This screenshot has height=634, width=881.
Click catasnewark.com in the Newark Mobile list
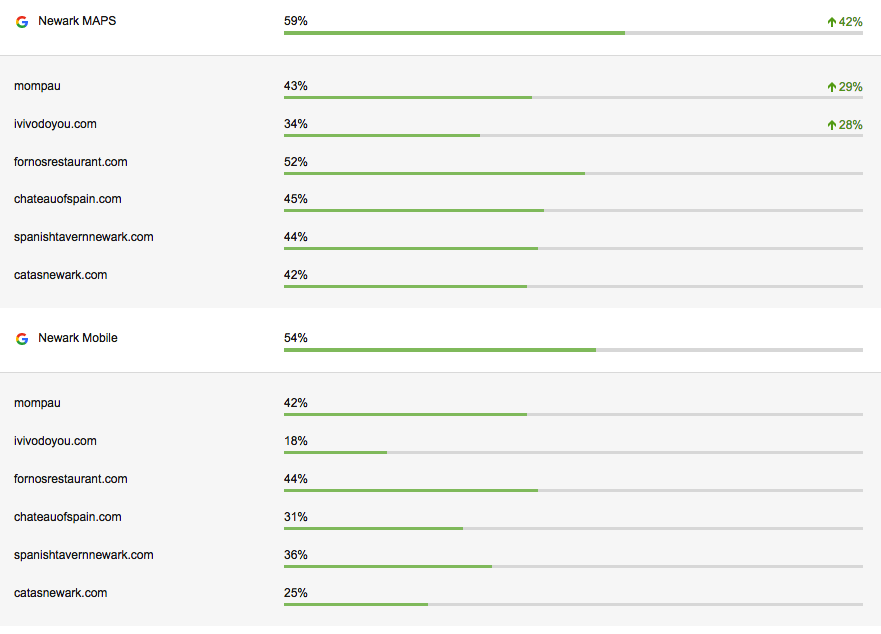60,593
